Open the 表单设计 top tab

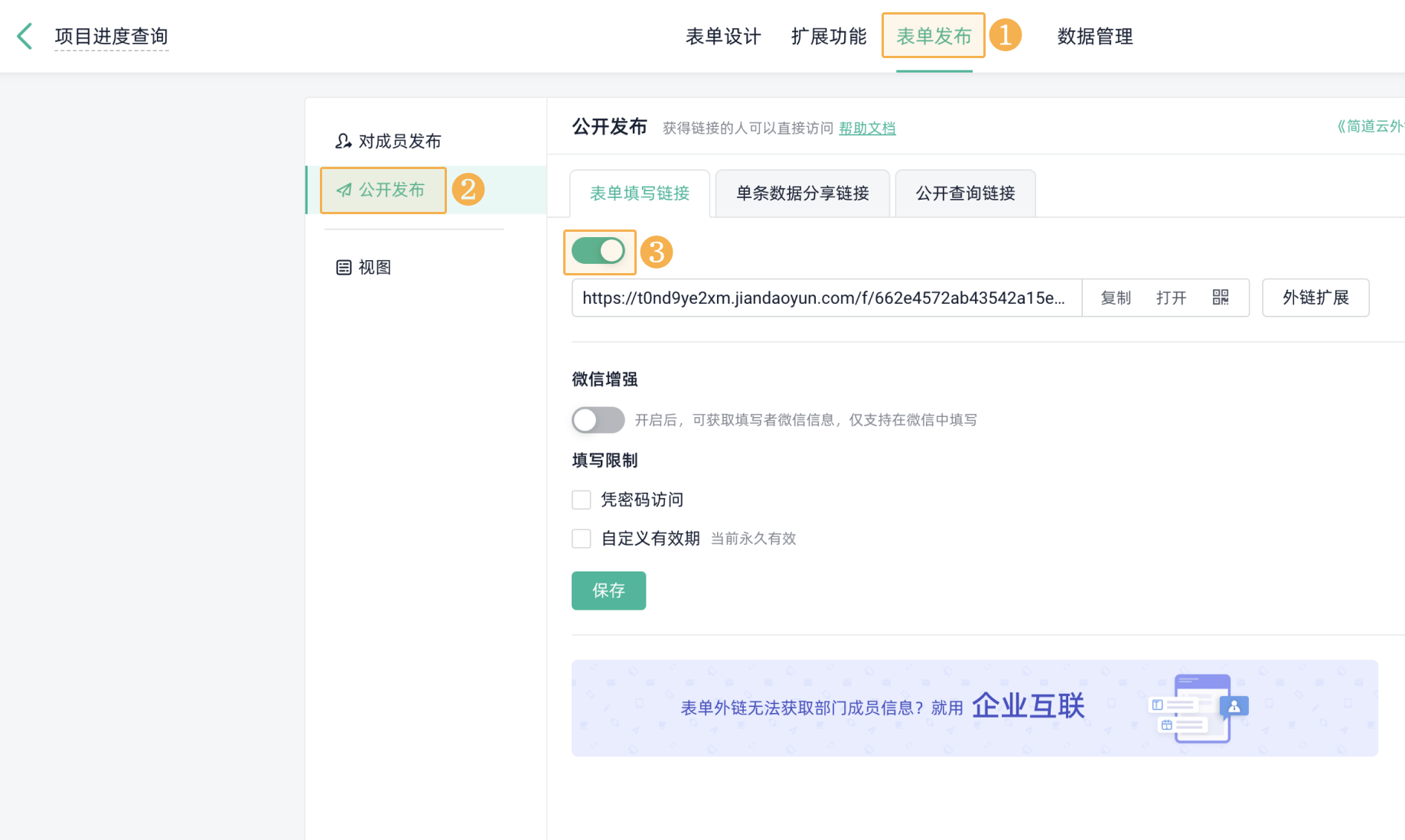723,36
